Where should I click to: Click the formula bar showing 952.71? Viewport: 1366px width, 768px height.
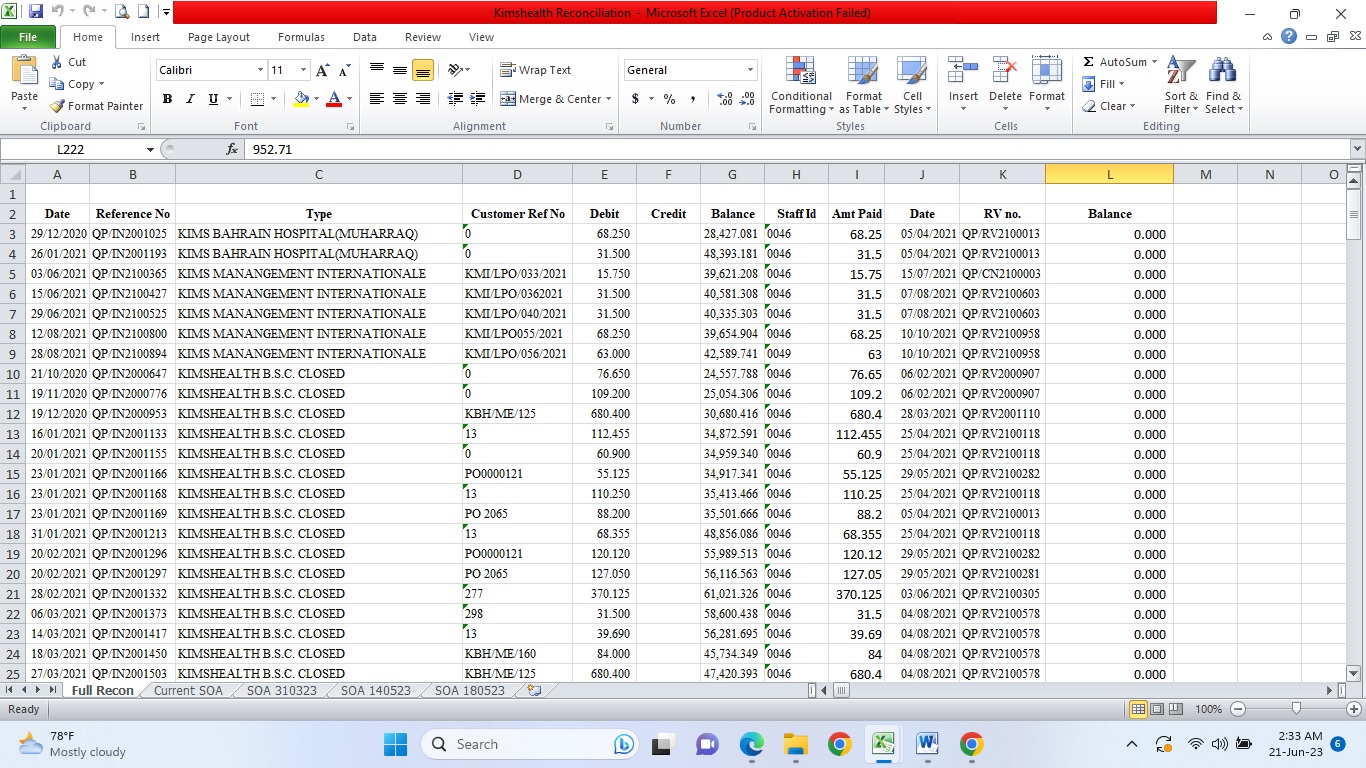pos(798,149)
